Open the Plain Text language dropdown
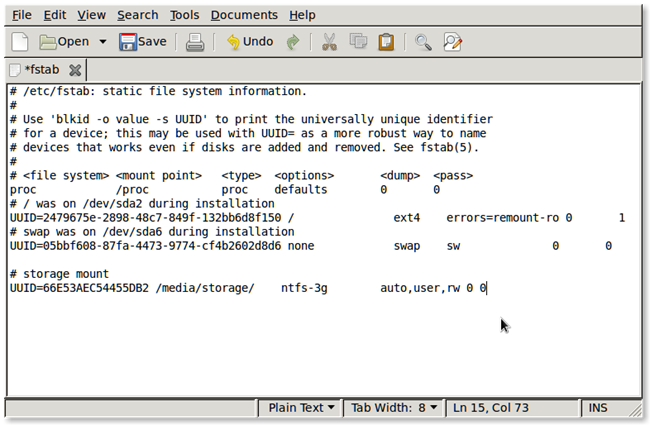Image resolution: width=650 pixels, height=425 pixels. [301, 408]
